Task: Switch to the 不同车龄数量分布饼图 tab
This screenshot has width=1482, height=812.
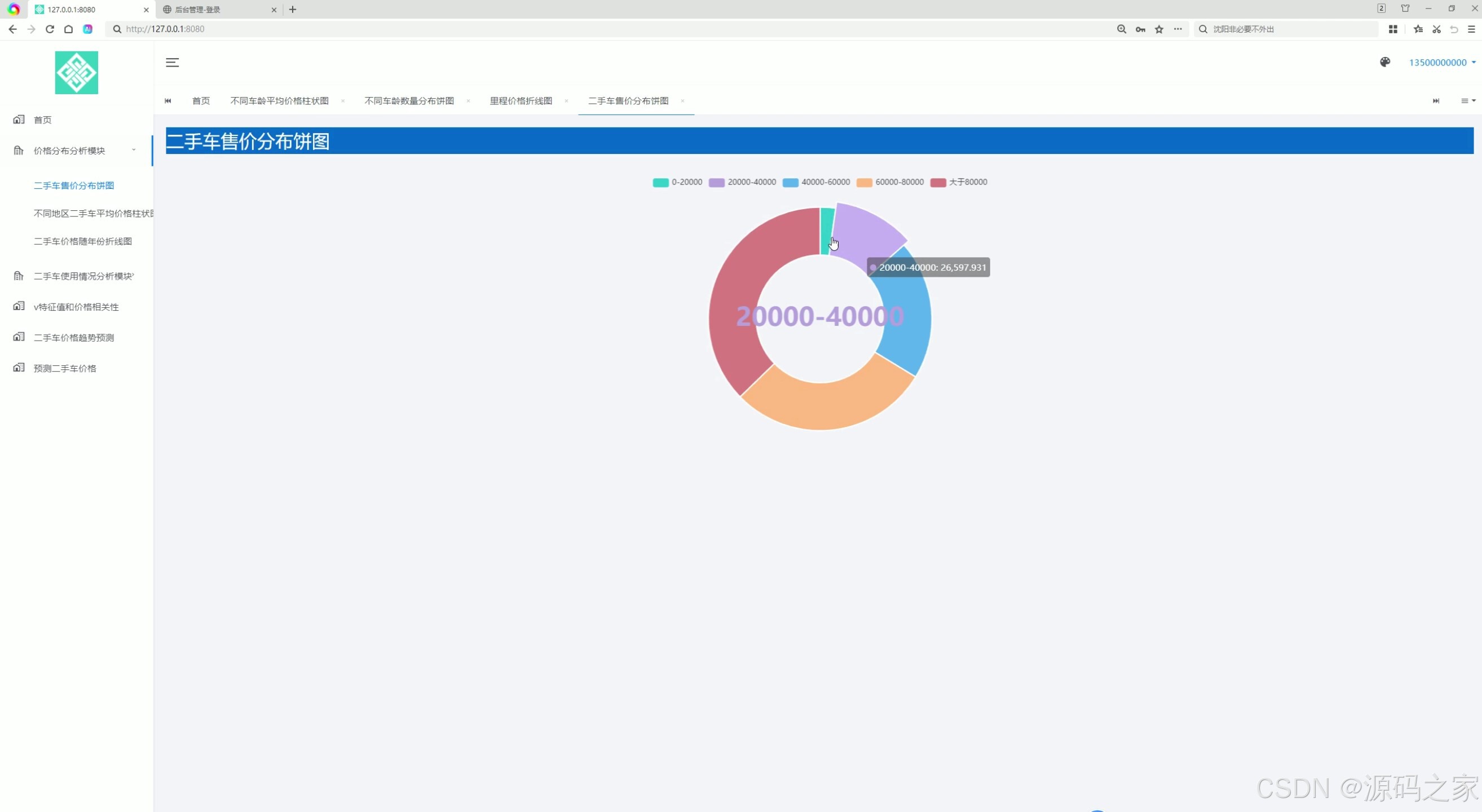Action: (x=409, y=100)
